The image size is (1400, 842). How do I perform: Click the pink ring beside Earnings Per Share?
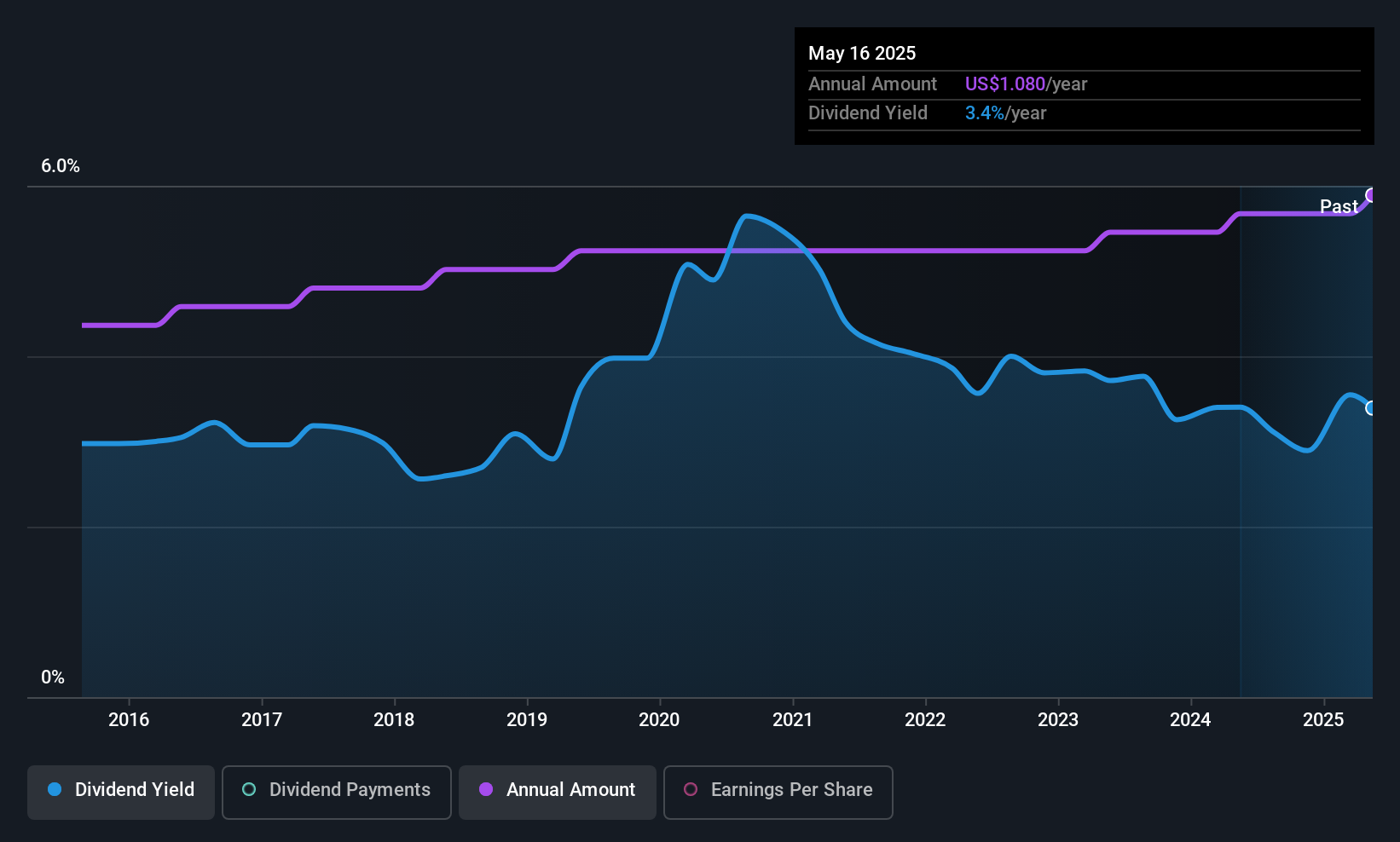click(x=691, y=790)
